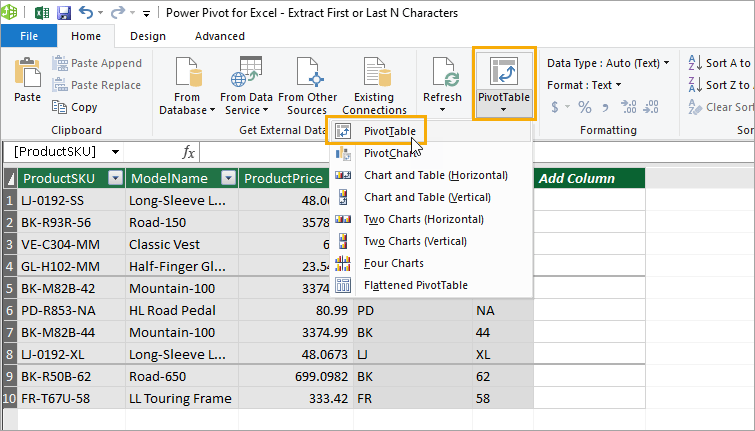This screenshot has height=431, width=755.
Task: Sort A to Z ascending
Action: click(719, 63)
